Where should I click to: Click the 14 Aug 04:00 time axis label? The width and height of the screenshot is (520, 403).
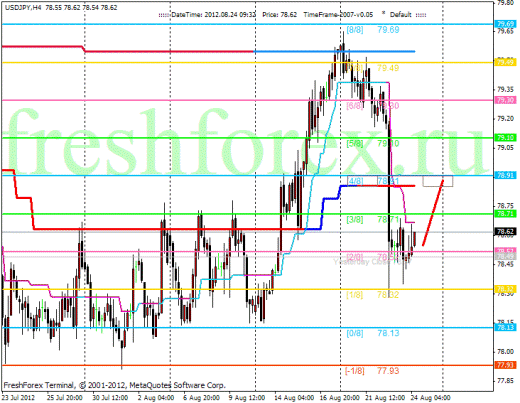click(294, 398)
